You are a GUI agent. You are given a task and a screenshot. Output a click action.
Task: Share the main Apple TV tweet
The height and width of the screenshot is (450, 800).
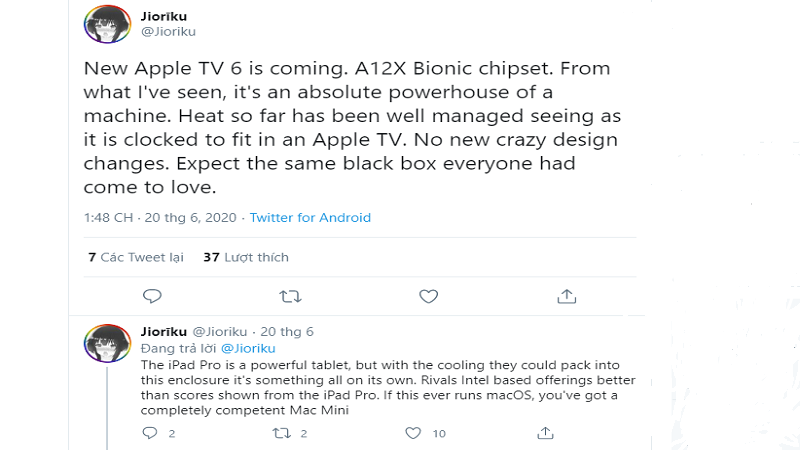point(566,296)
